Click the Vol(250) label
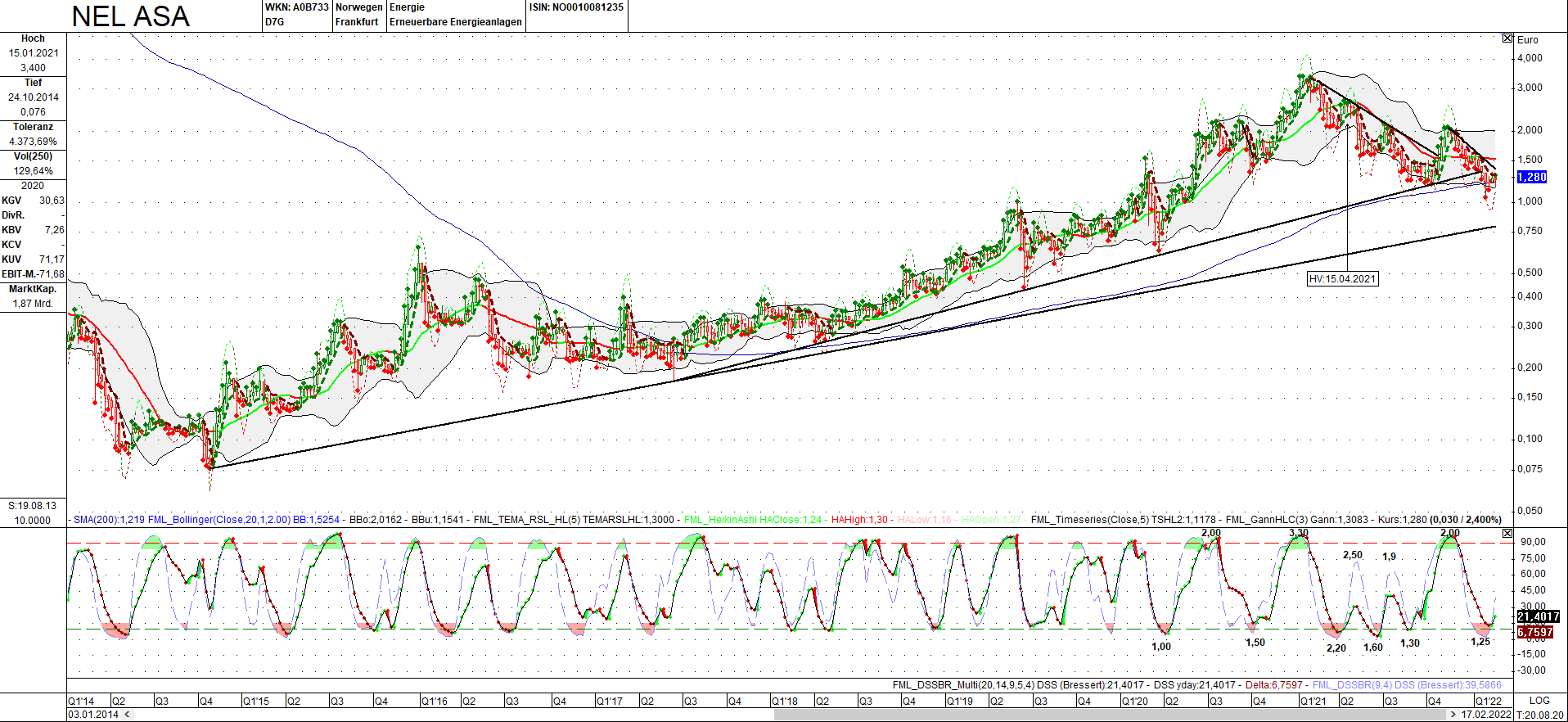 (x=33, y=156)
